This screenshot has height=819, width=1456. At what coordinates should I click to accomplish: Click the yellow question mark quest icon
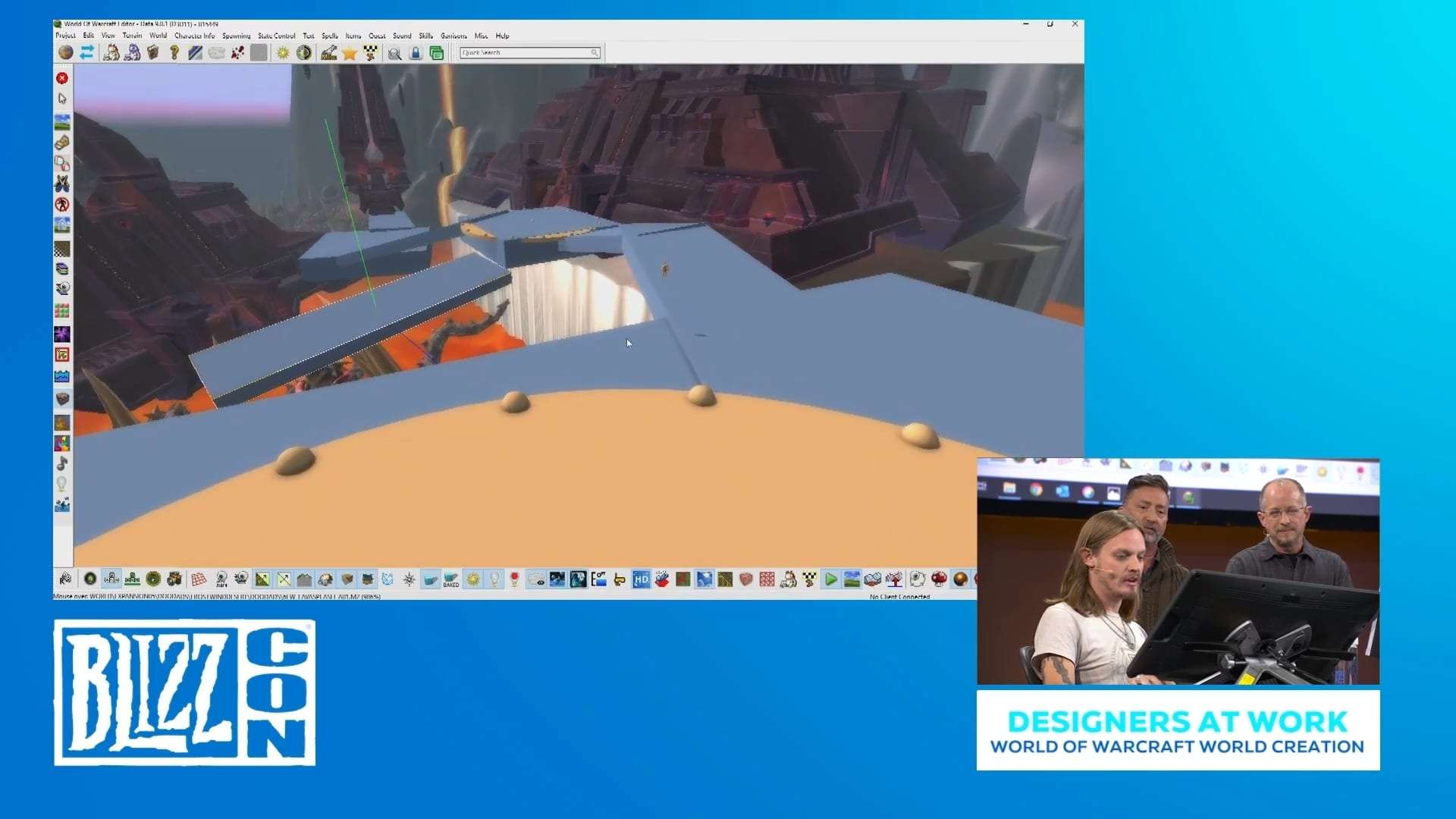(174, 52)
